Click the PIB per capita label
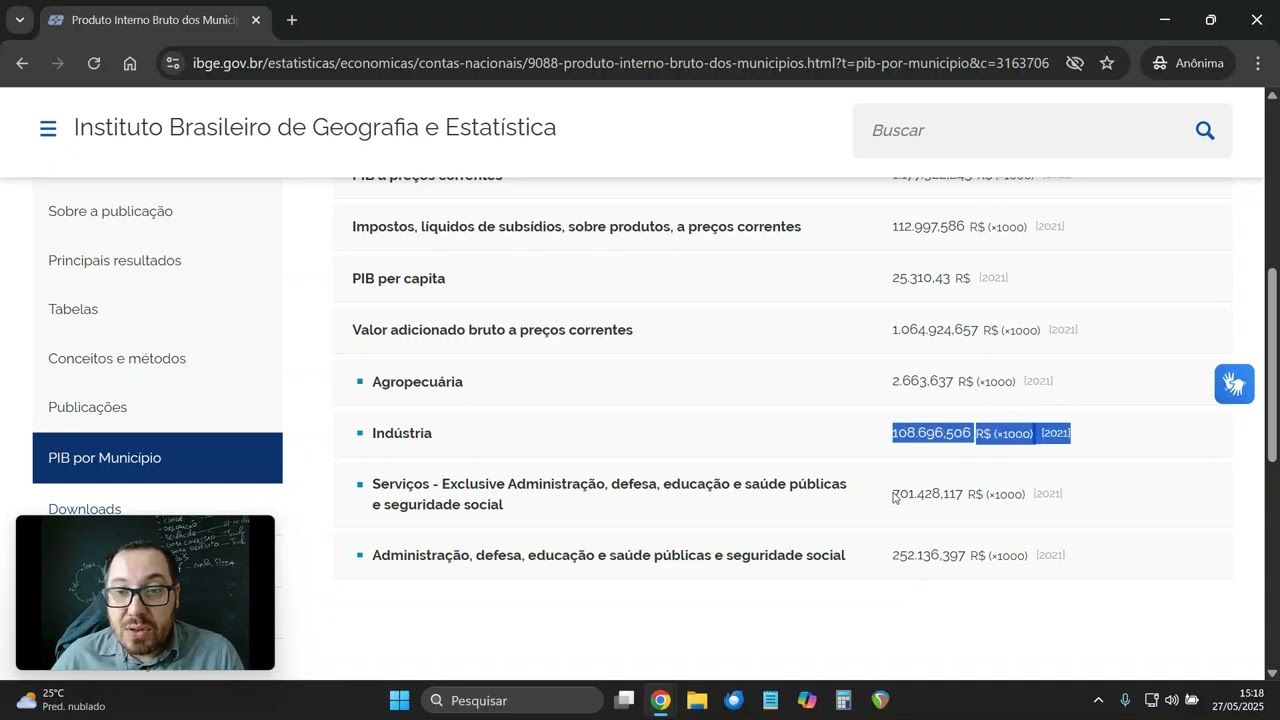This screenshot has height=720, width=1280. point(399,278)
